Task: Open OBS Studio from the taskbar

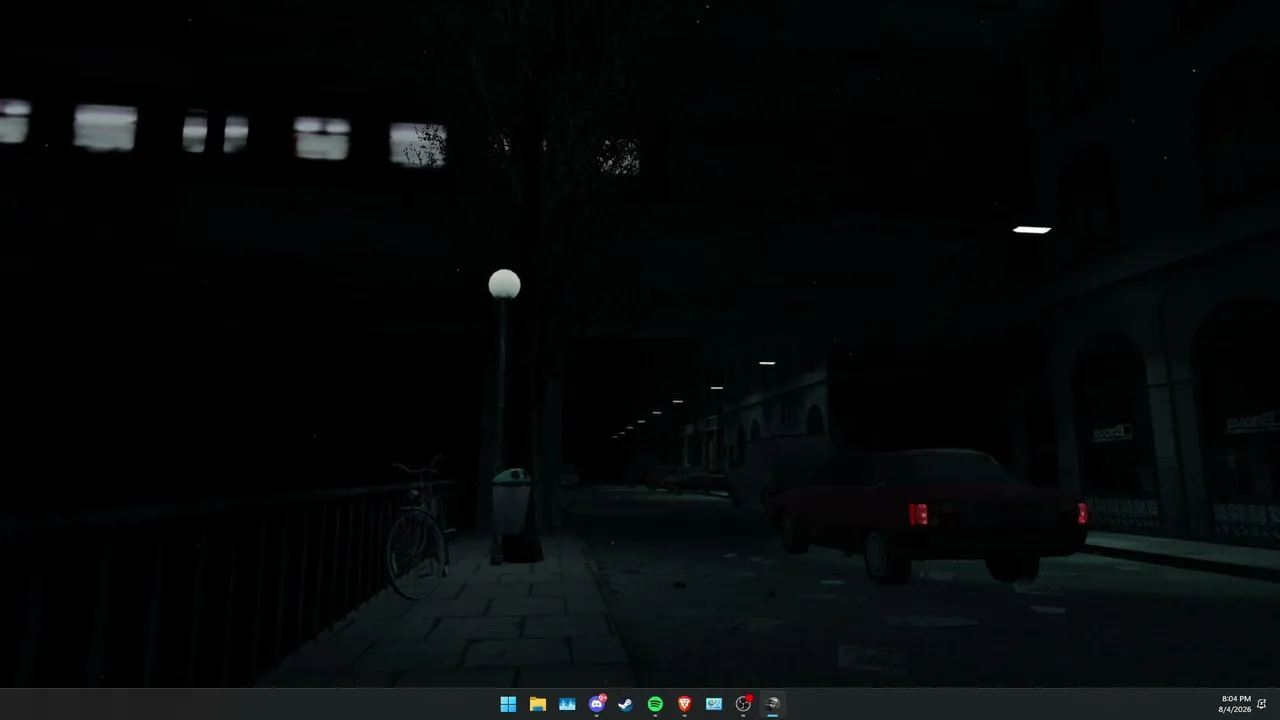Action: coord(743,704)
